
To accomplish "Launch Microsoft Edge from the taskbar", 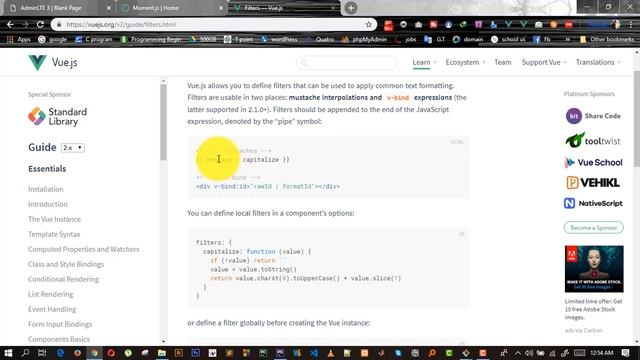I will (x=60, y=353).
